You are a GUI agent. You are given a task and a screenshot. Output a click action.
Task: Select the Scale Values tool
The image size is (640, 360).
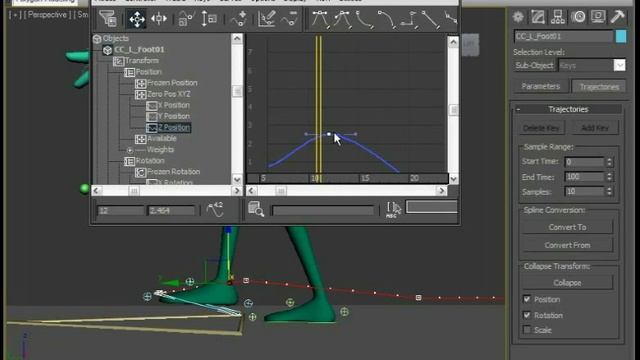209,18
